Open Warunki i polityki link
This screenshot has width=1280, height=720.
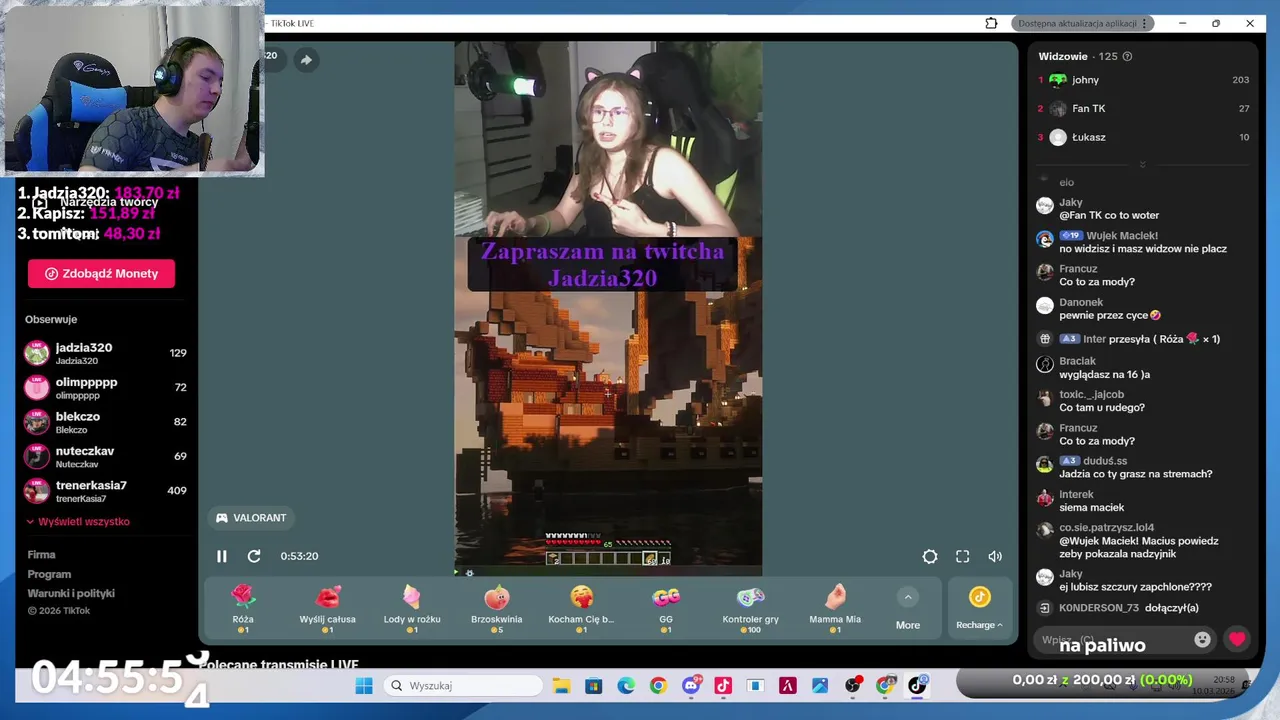pyautogui.click(x=71, y=593)
